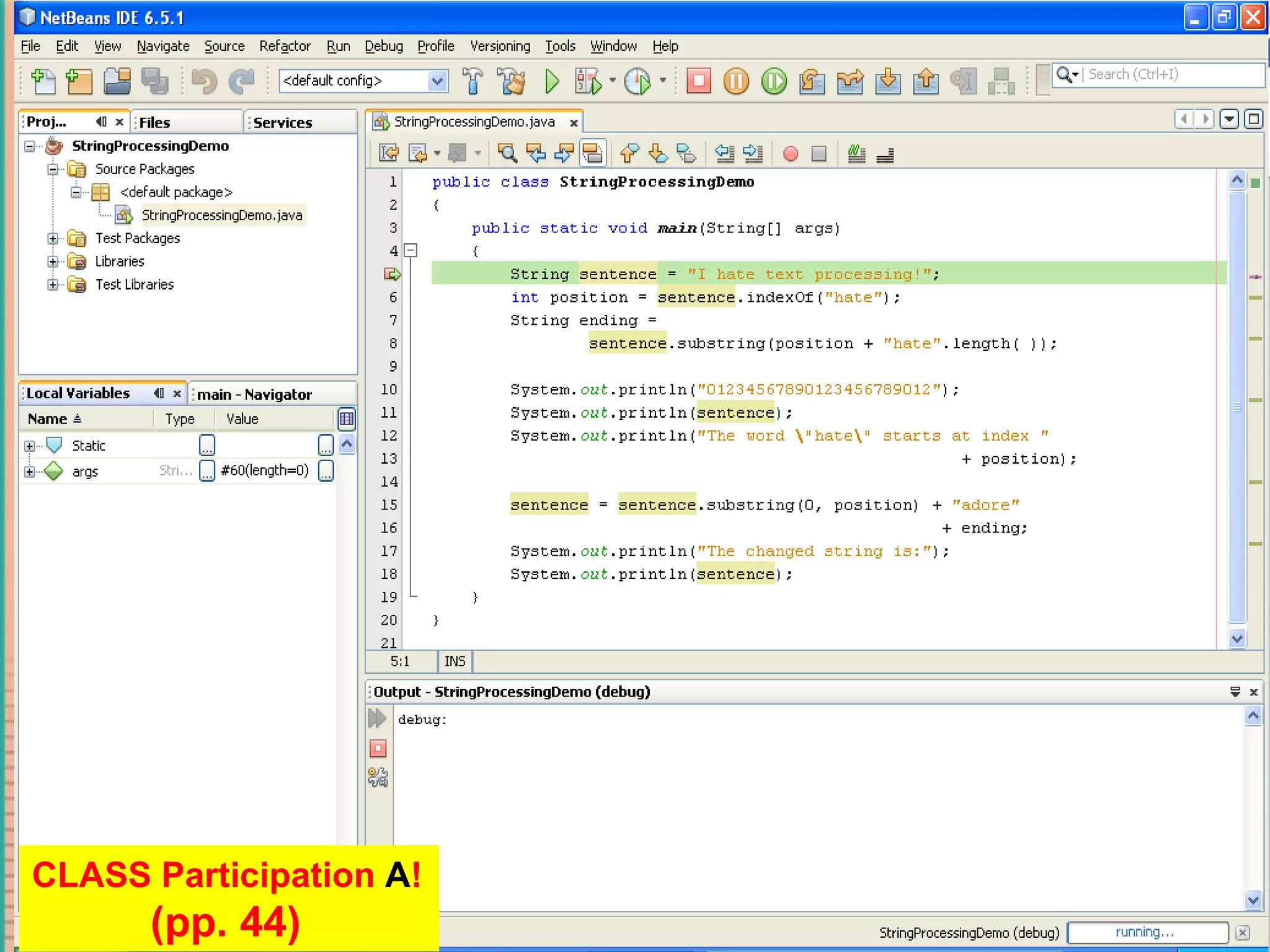The width and height of the screenshot is (1270, 952).
Task: Click the New Project toolbar icon
Action: coord(79,81)
